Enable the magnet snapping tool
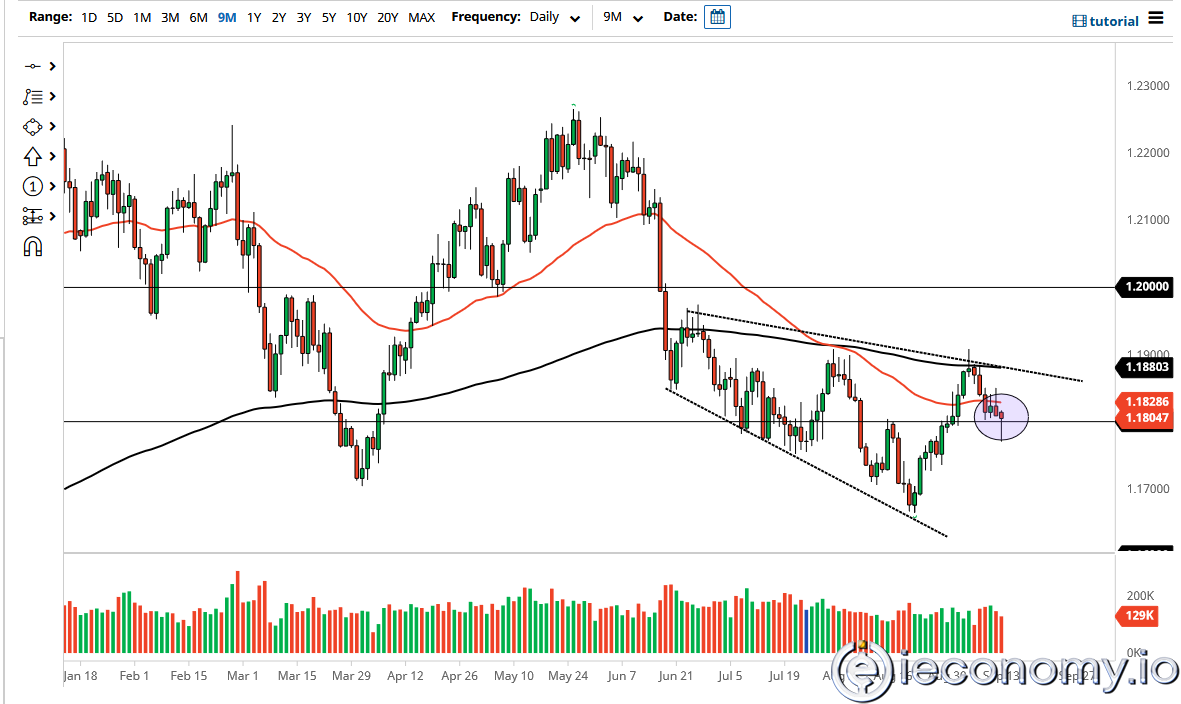 (x=33, y=246)
